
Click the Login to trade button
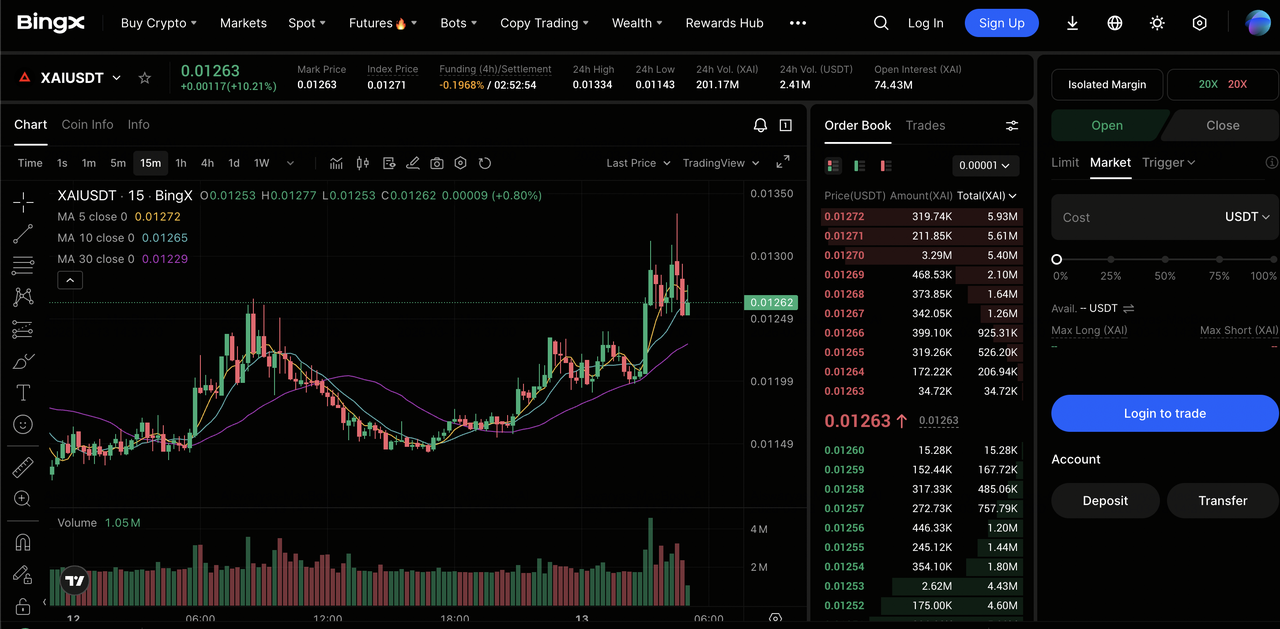[x=1164, y=413]
